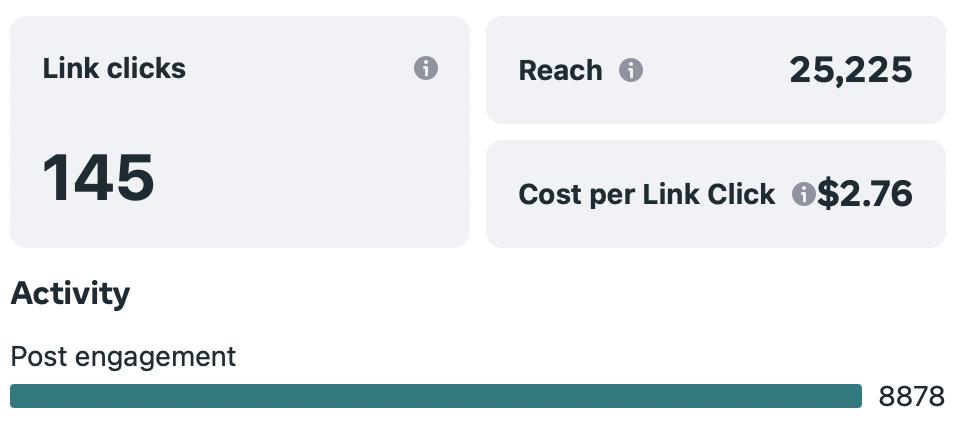
Task: Click the 25,225 reach number
Action: [850, 70]
